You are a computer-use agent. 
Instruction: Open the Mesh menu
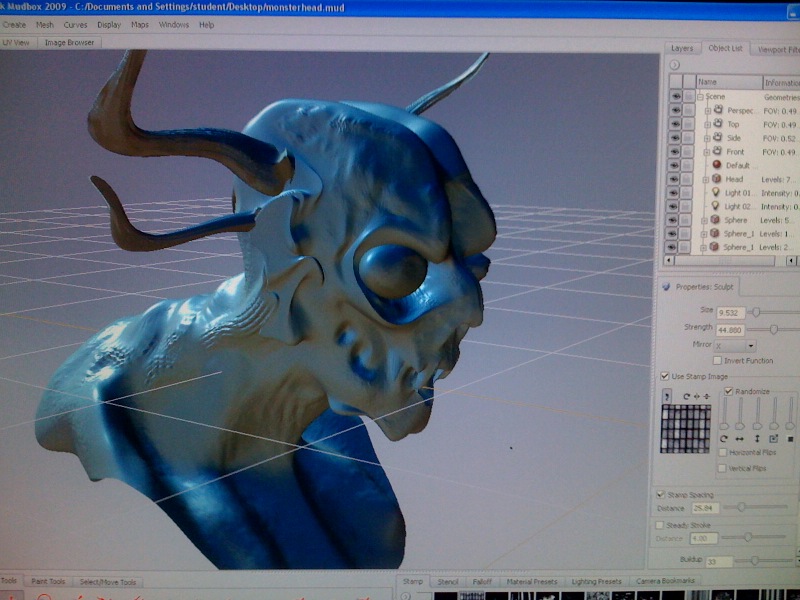pos(45,24)
